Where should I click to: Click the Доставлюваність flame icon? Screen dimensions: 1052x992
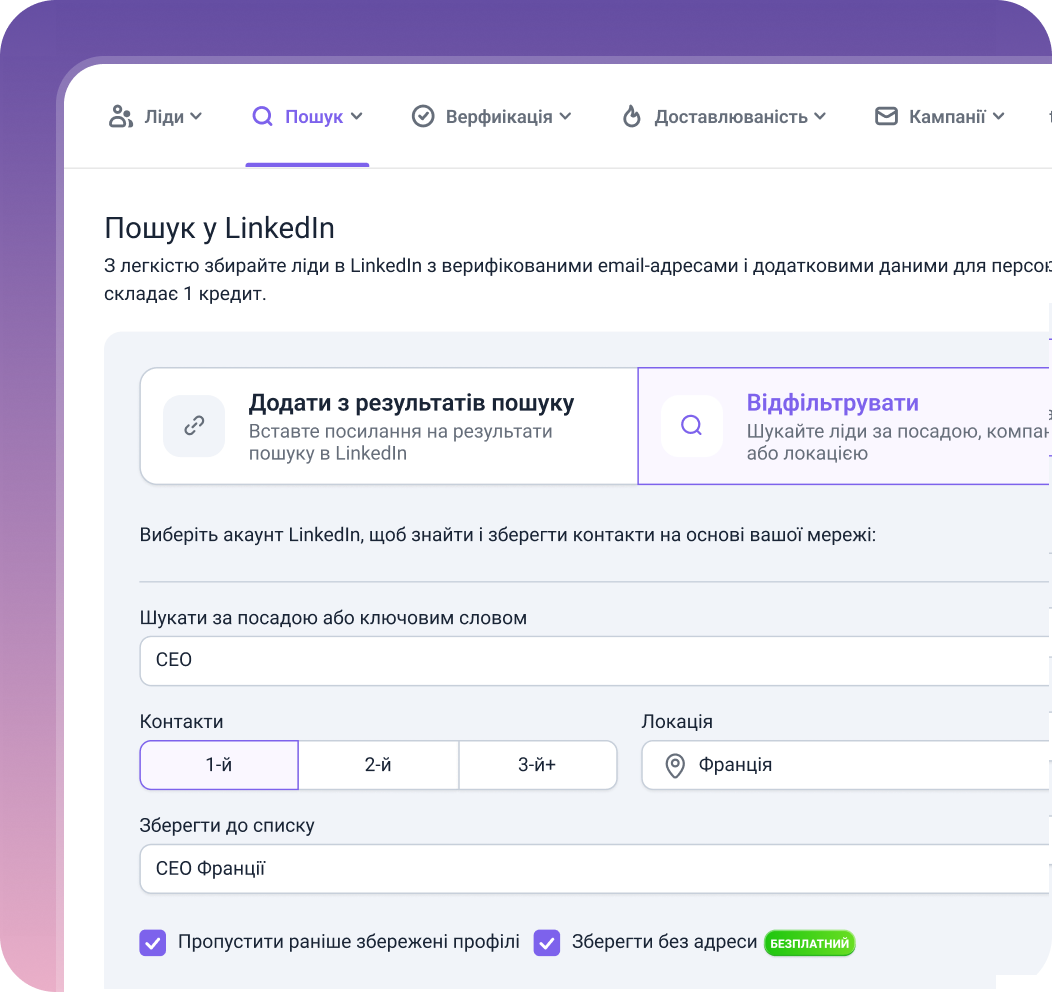(631, 117)
